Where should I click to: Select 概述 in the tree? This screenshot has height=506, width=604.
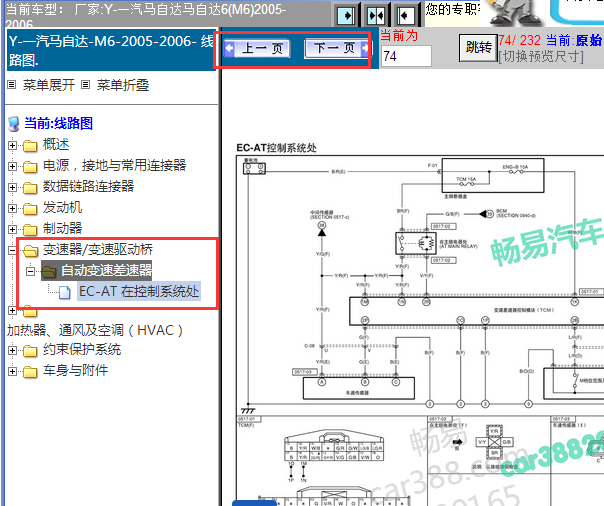56,144
